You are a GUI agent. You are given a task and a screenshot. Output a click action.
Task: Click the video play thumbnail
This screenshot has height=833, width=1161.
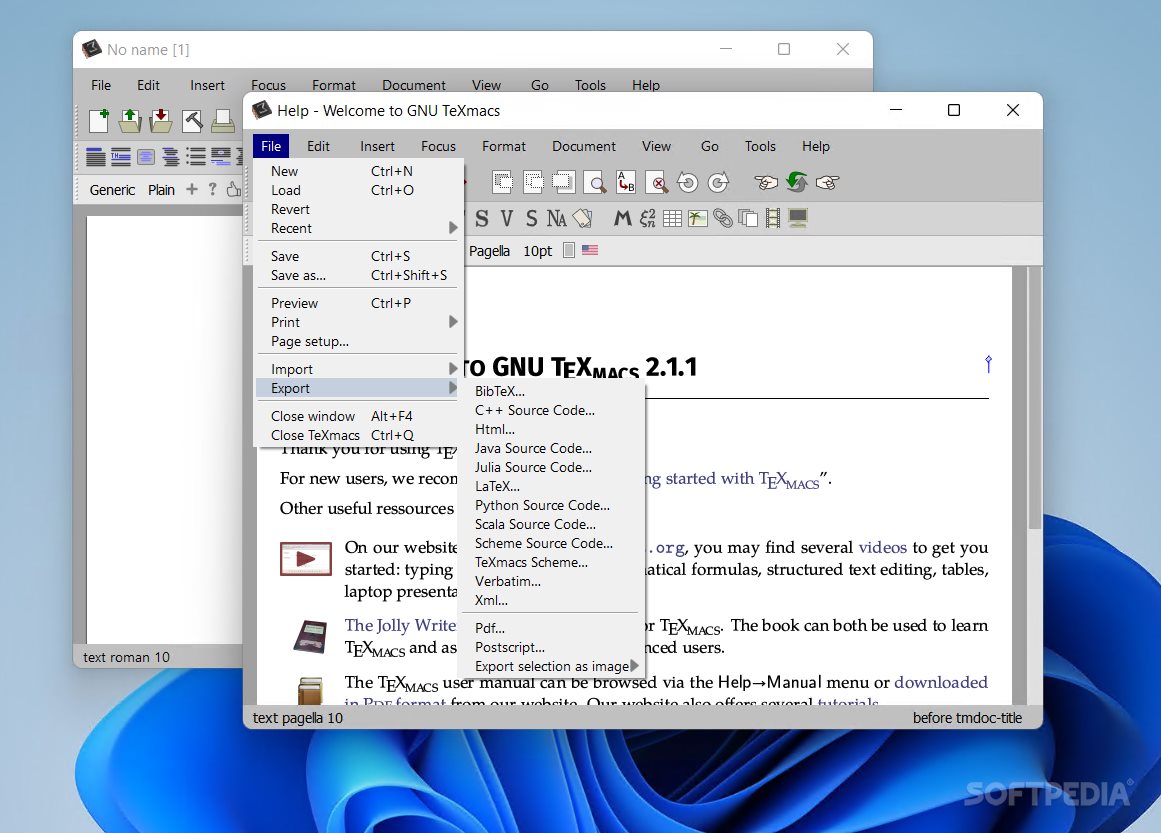click(x=306, y=559)
